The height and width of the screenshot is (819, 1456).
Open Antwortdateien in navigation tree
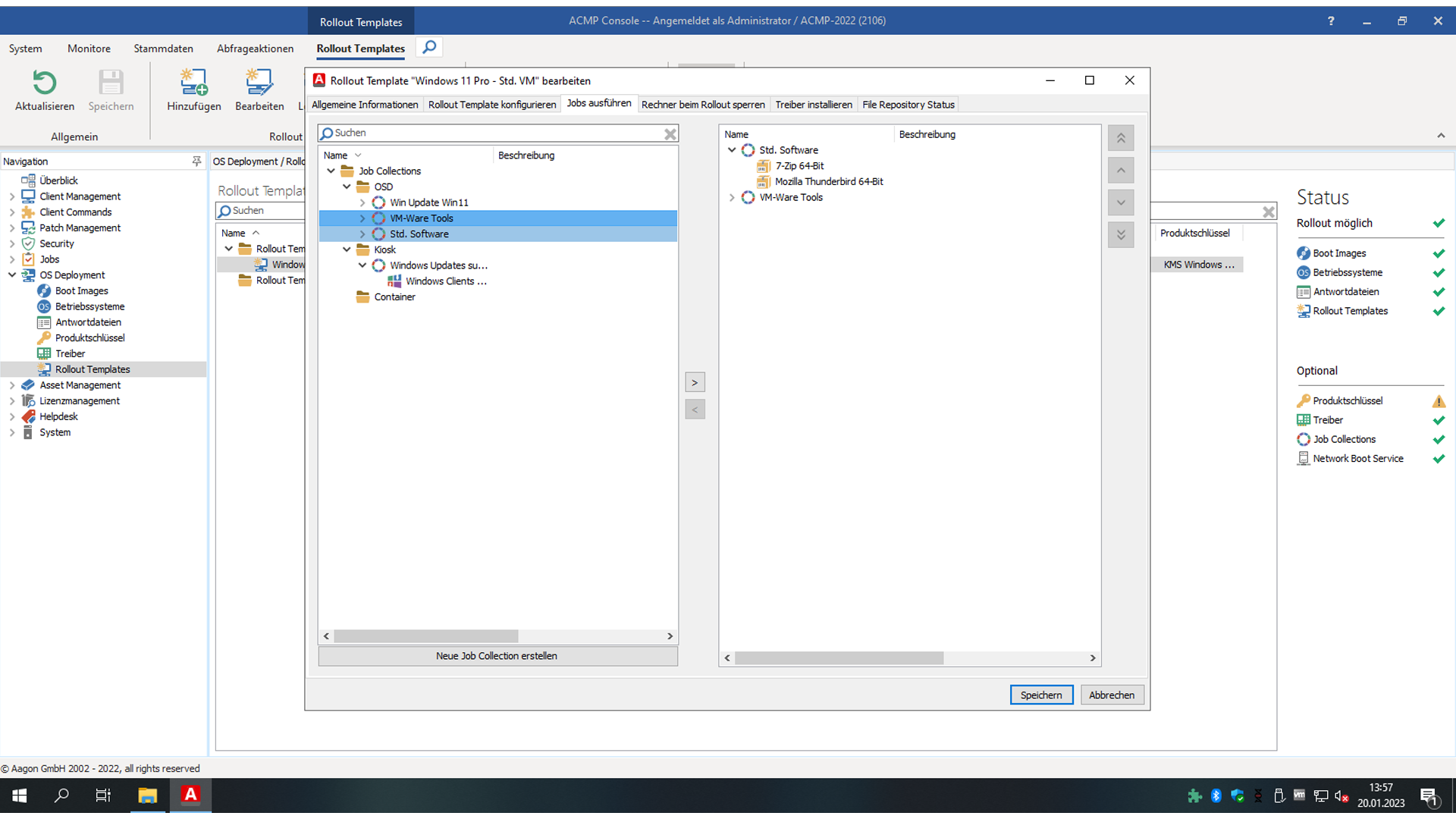(x=88, y=322)
